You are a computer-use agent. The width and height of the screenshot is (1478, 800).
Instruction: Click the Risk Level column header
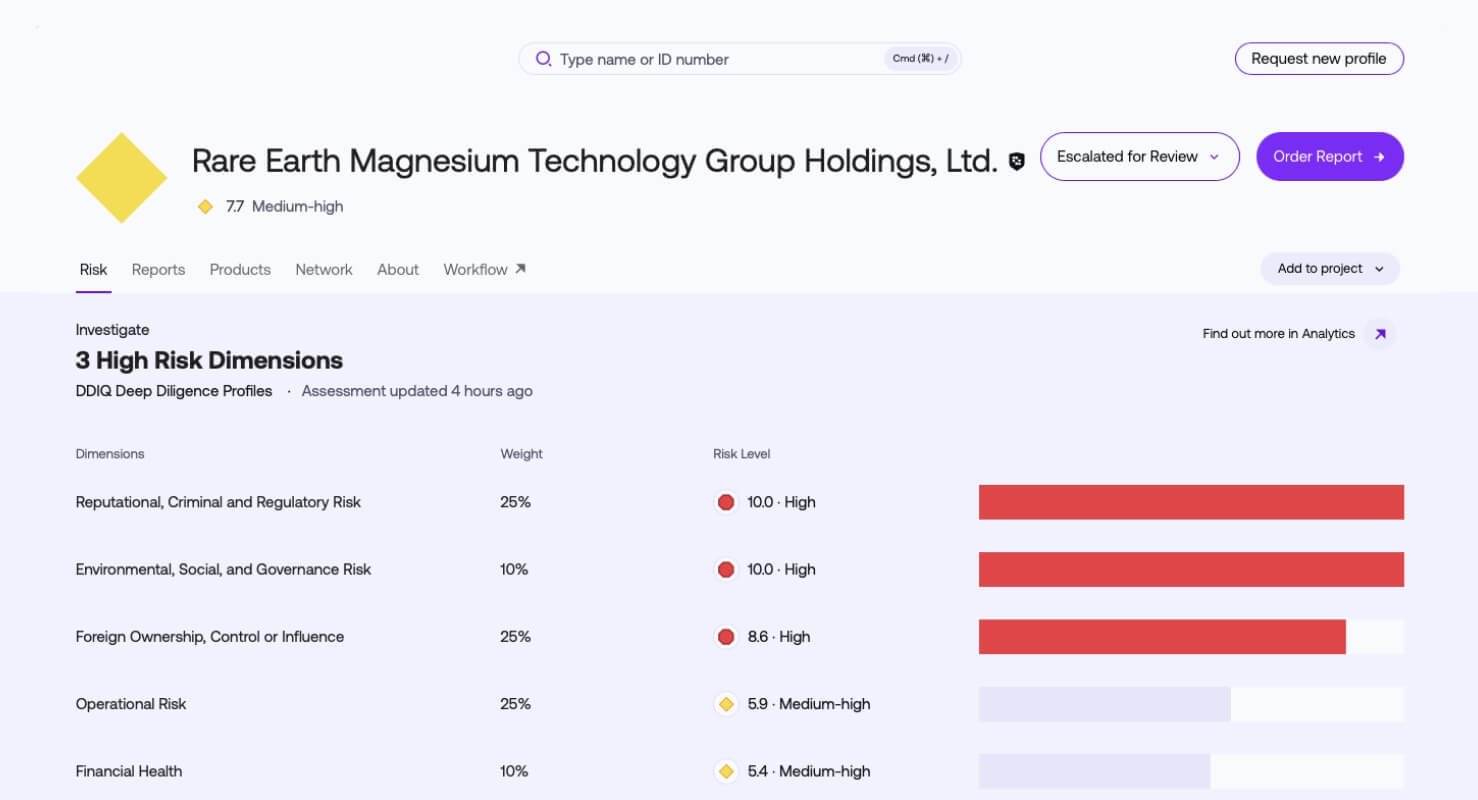(741, 454)
